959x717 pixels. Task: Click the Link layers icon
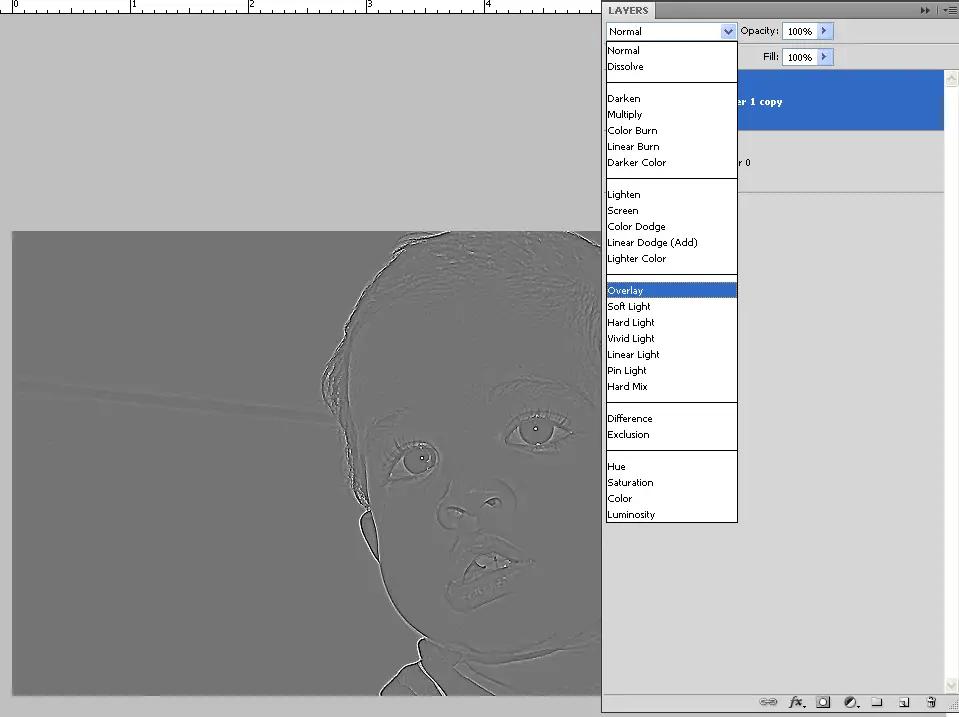(768, 703)
